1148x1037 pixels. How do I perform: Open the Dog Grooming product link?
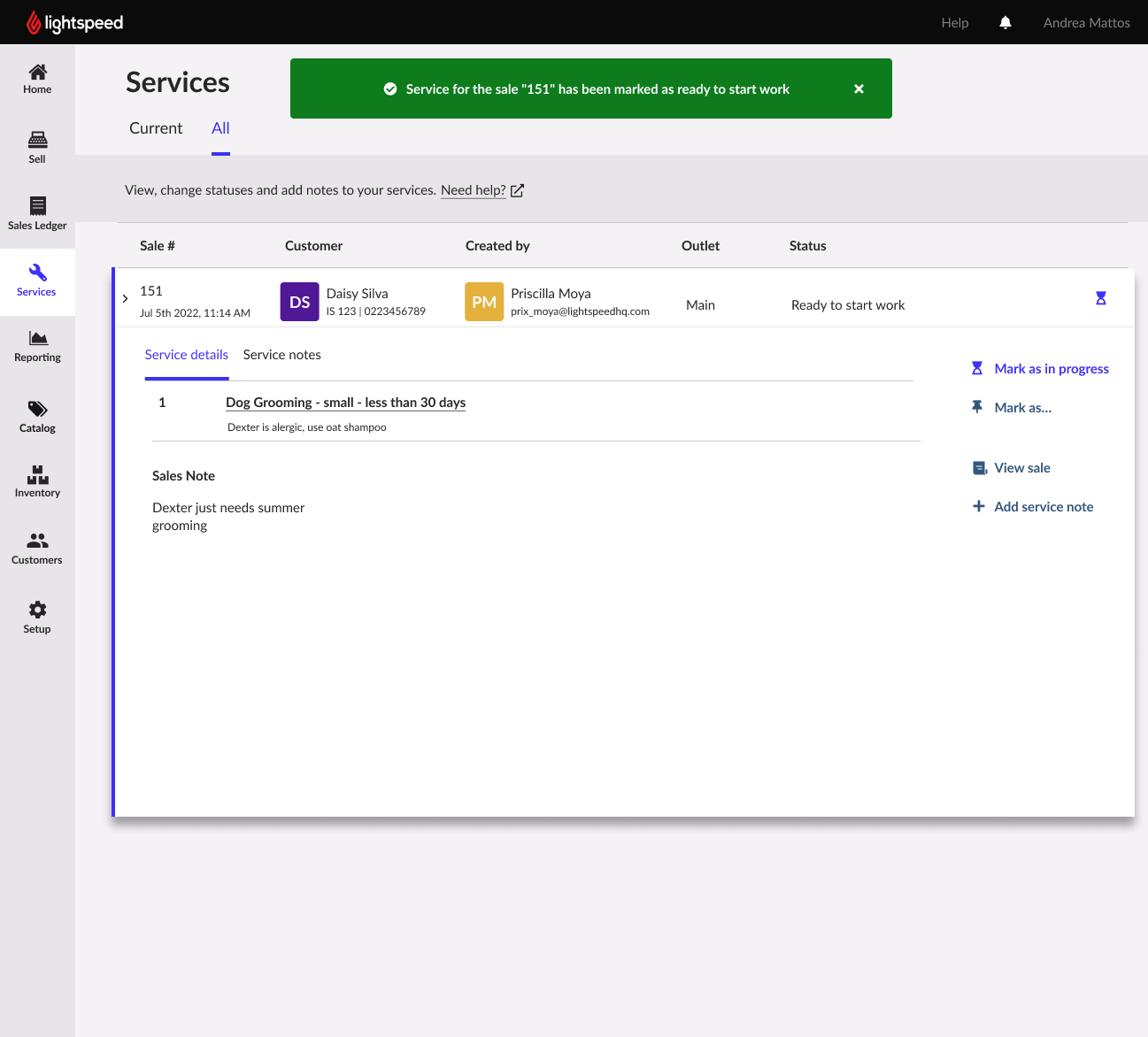pos(345,403)
